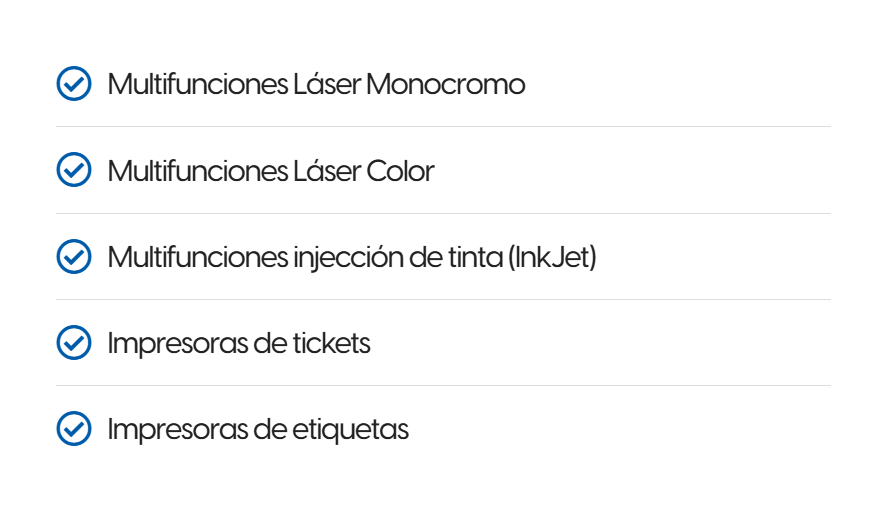Click the (InkJet) text in parentheses
This screenshot has height=523, width=870.
point(552,257)
